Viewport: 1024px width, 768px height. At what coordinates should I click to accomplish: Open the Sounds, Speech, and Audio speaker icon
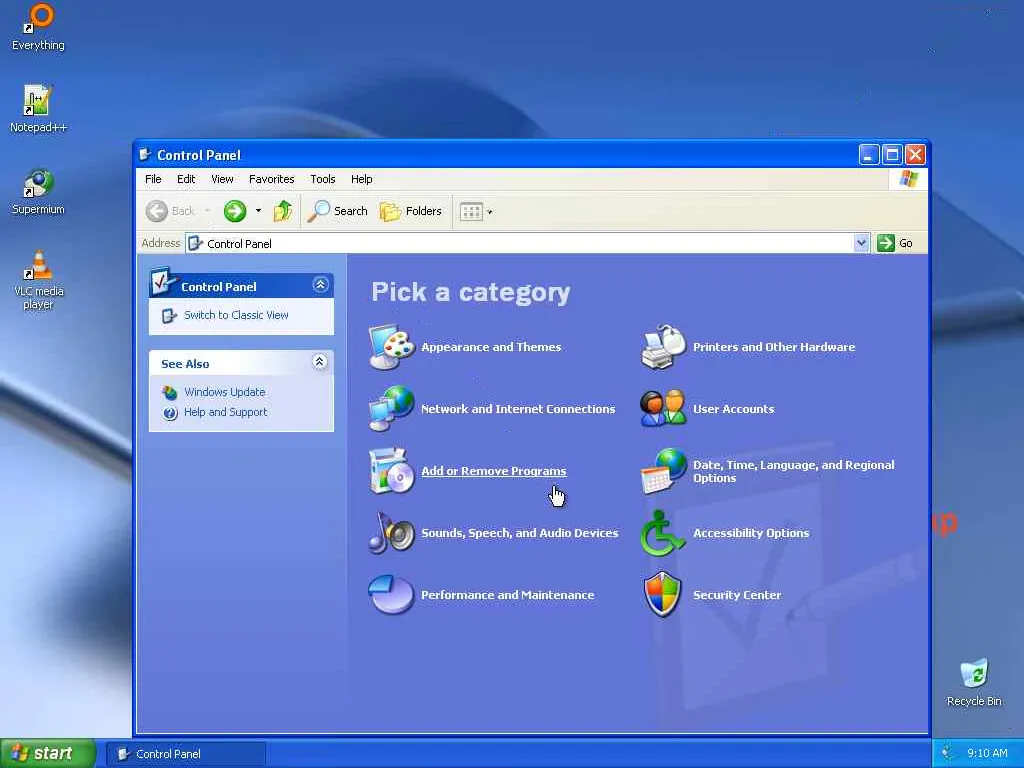click(x=391, y=533)
